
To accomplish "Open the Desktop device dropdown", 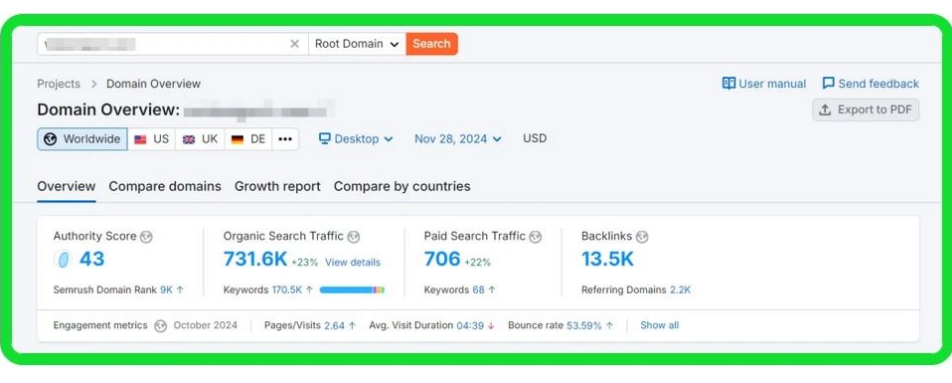I will tap(356, 139).
